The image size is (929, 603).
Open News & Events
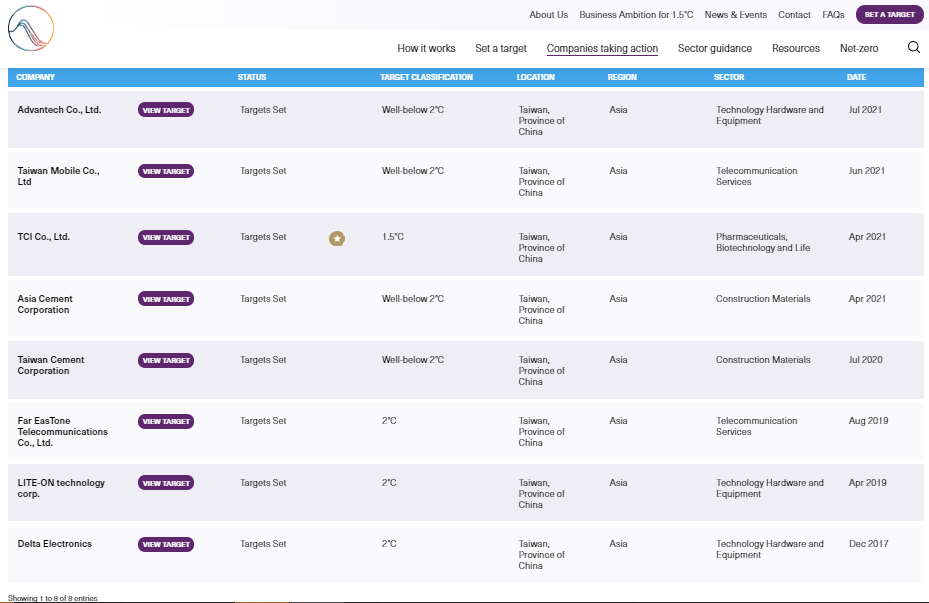(736, 15)
